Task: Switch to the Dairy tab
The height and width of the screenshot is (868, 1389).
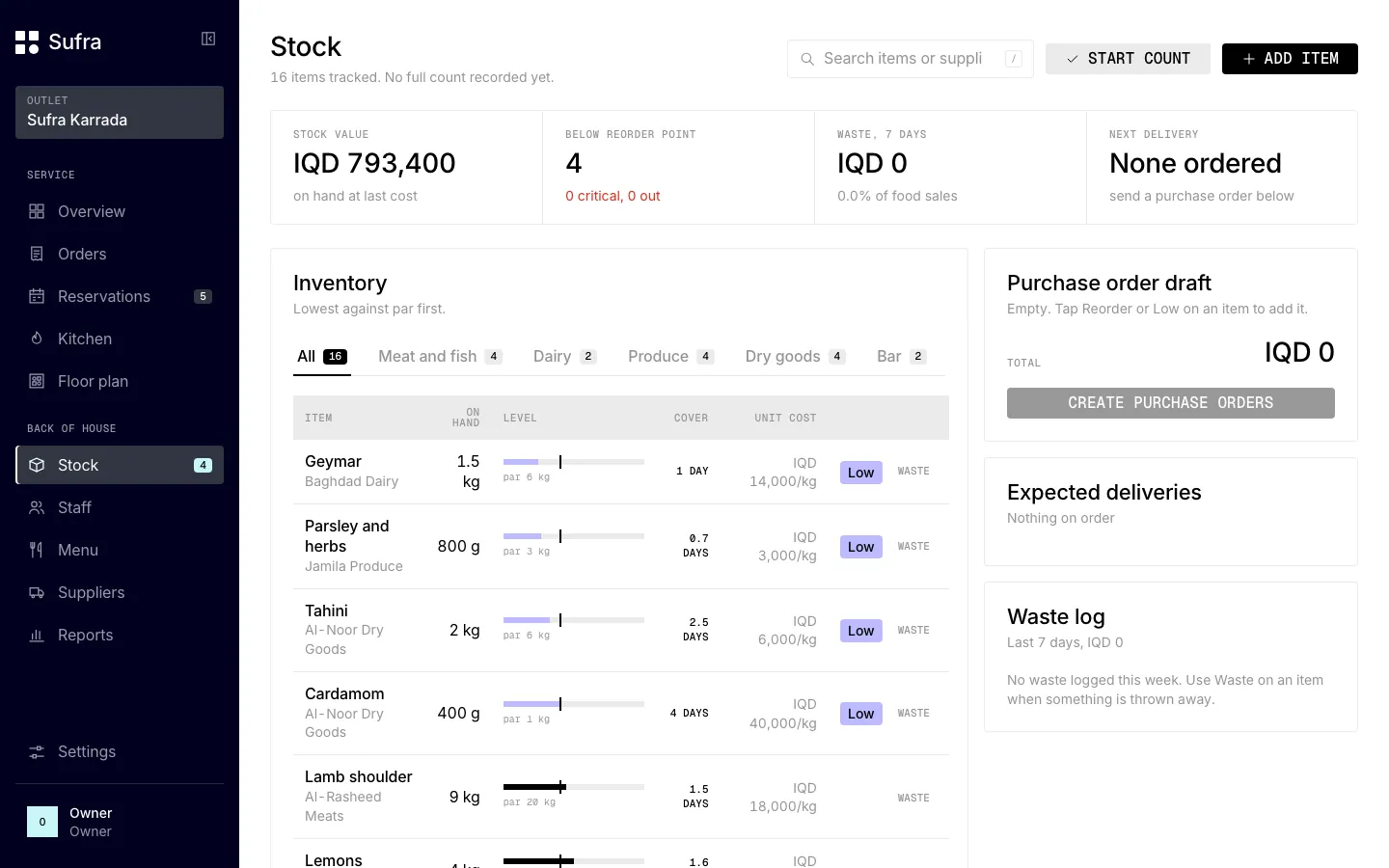Action: [565, 356]
